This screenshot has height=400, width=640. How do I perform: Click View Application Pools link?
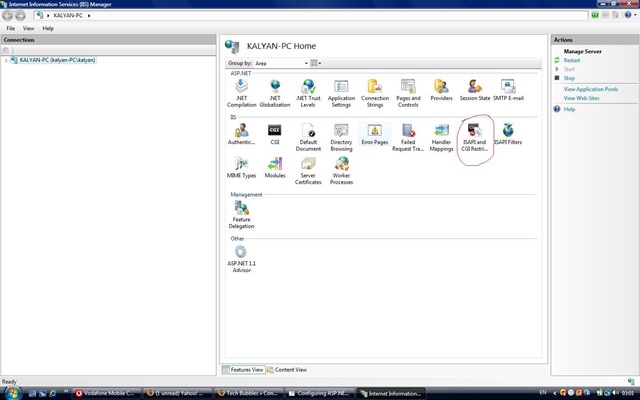(x=591, y=89)
